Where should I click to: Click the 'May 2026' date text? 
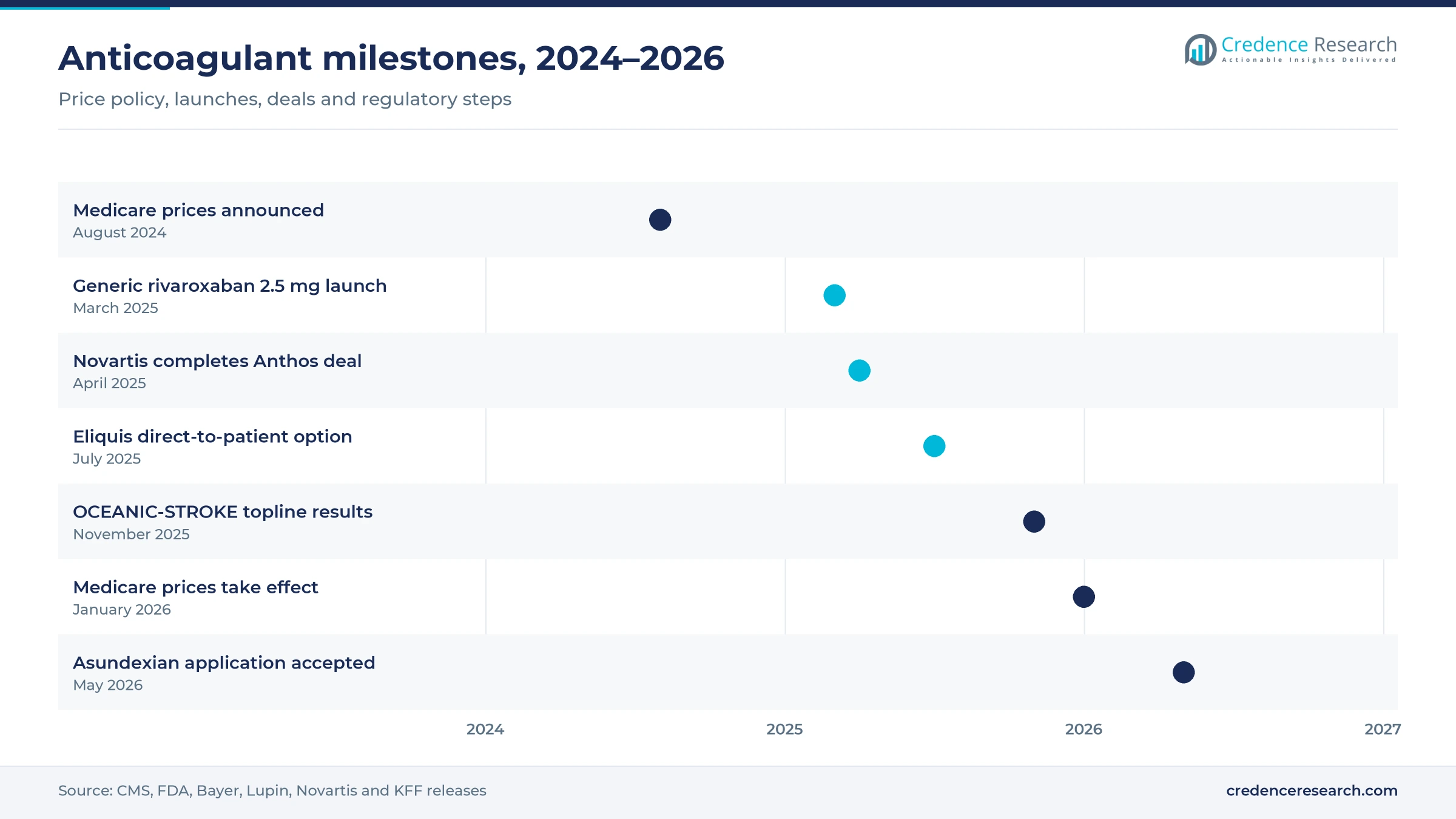(x=108, y=685)
